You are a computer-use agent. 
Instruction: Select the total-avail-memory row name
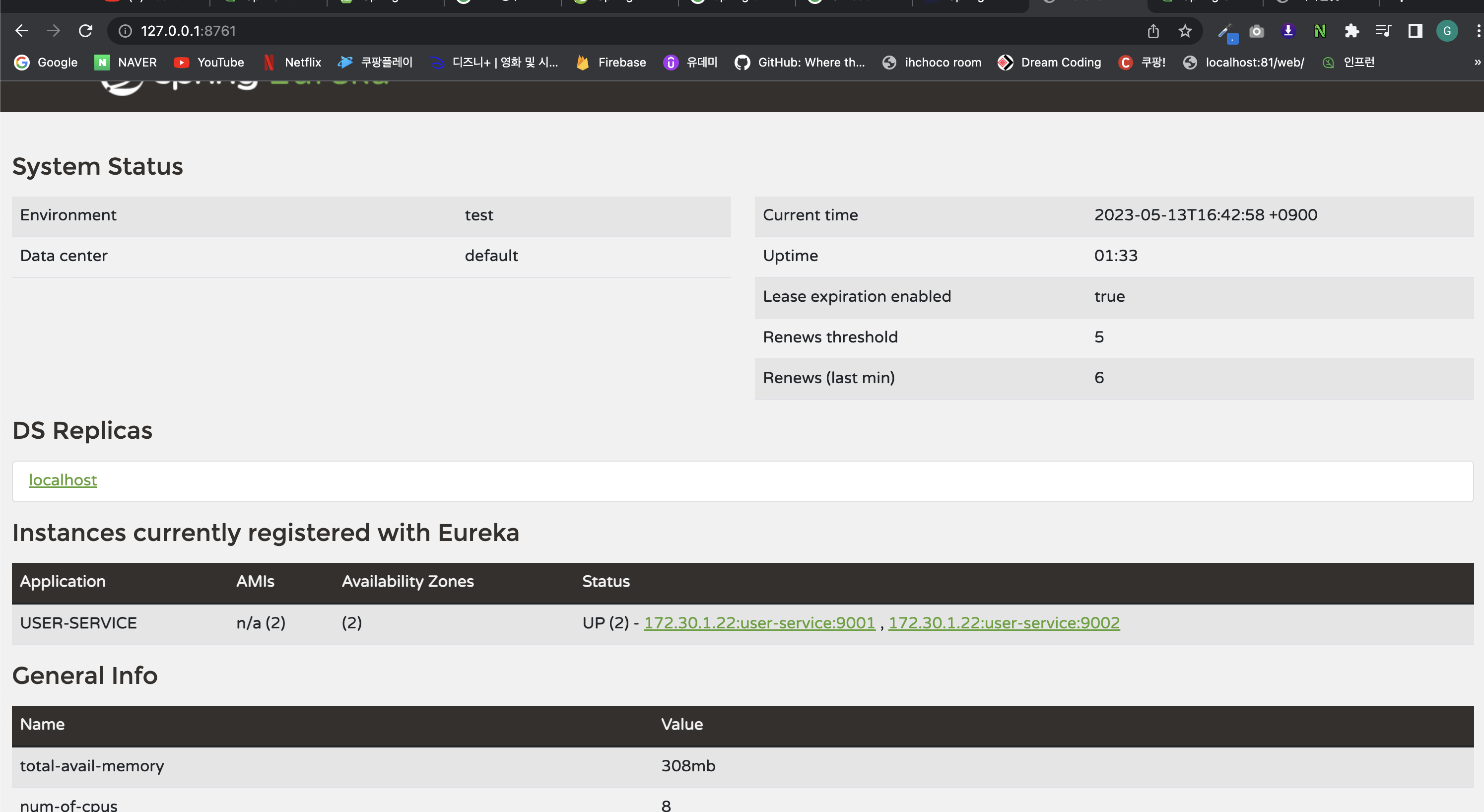[92, 766]
